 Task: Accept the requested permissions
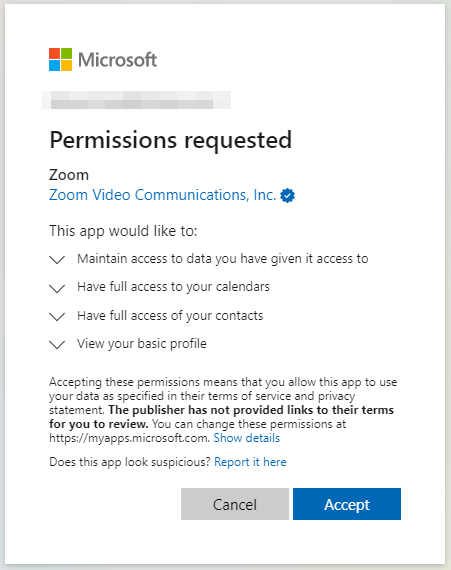tap(347, 504)
